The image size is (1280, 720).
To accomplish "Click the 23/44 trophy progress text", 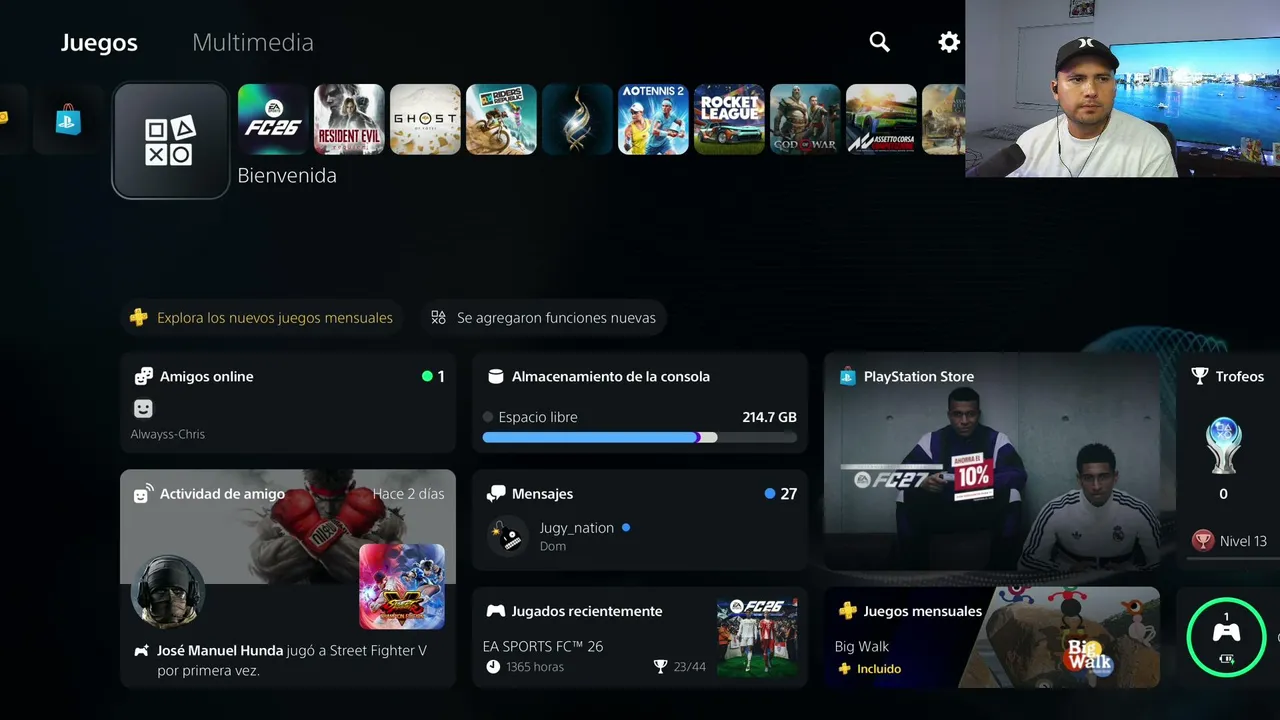I will pyautogui.click(x=690, y=667).
